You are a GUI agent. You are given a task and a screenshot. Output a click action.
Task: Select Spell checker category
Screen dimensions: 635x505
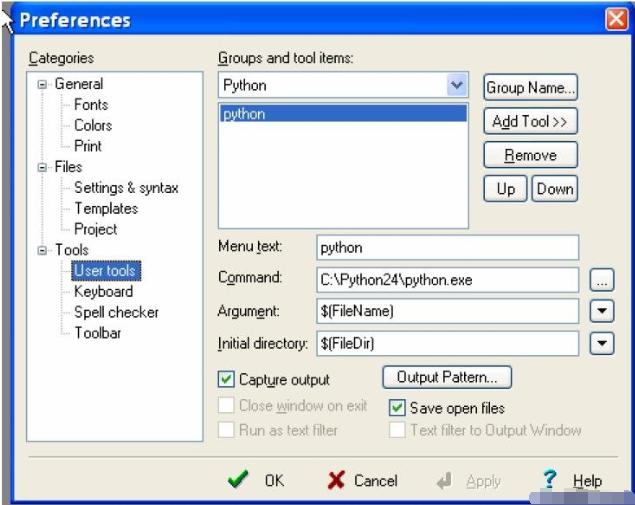[116, 312]
